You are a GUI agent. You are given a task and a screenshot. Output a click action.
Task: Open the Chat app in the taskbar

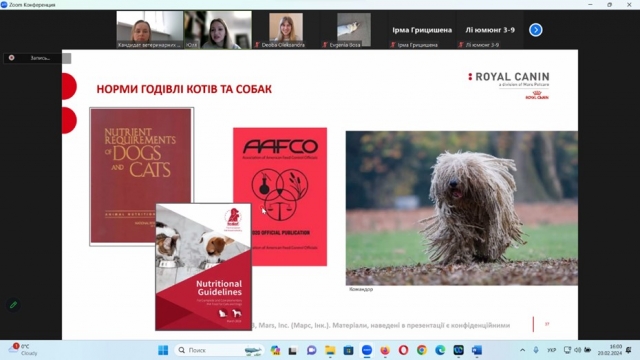click(x=311, y=350)
